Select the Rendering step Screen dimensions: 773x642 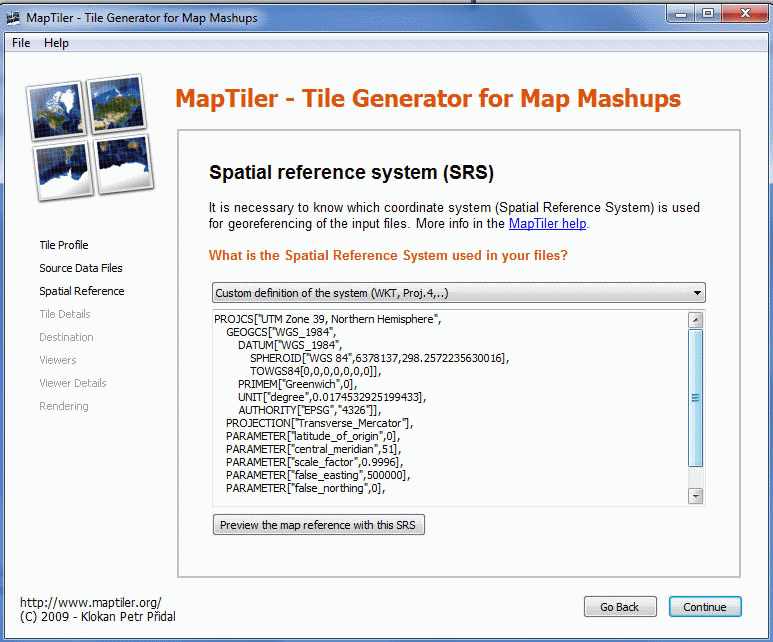(64, 406)
